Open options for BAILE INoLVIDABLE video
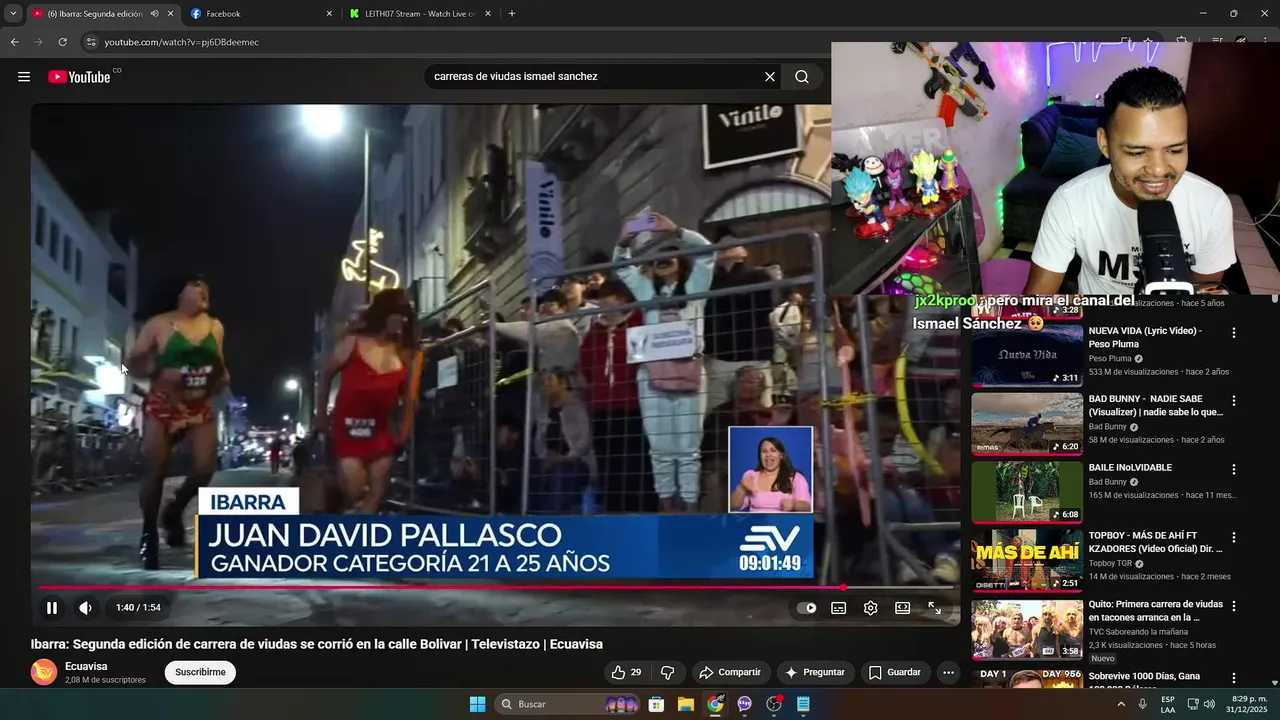The width and height of the screenshot is (1280, 720). [x=1234, y=470]
